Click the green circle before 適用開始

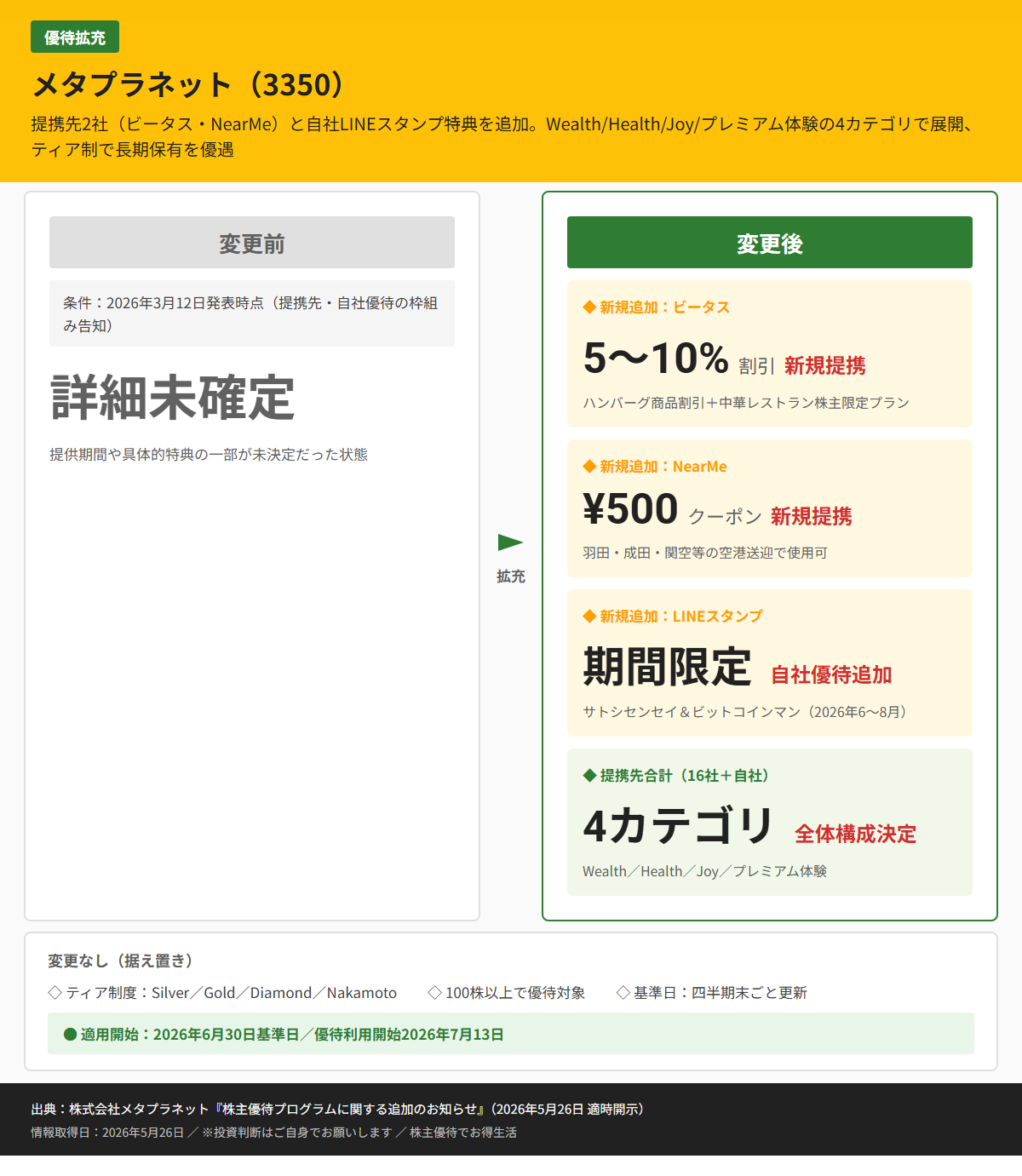pyautogui.click(x=71, y=1035)
